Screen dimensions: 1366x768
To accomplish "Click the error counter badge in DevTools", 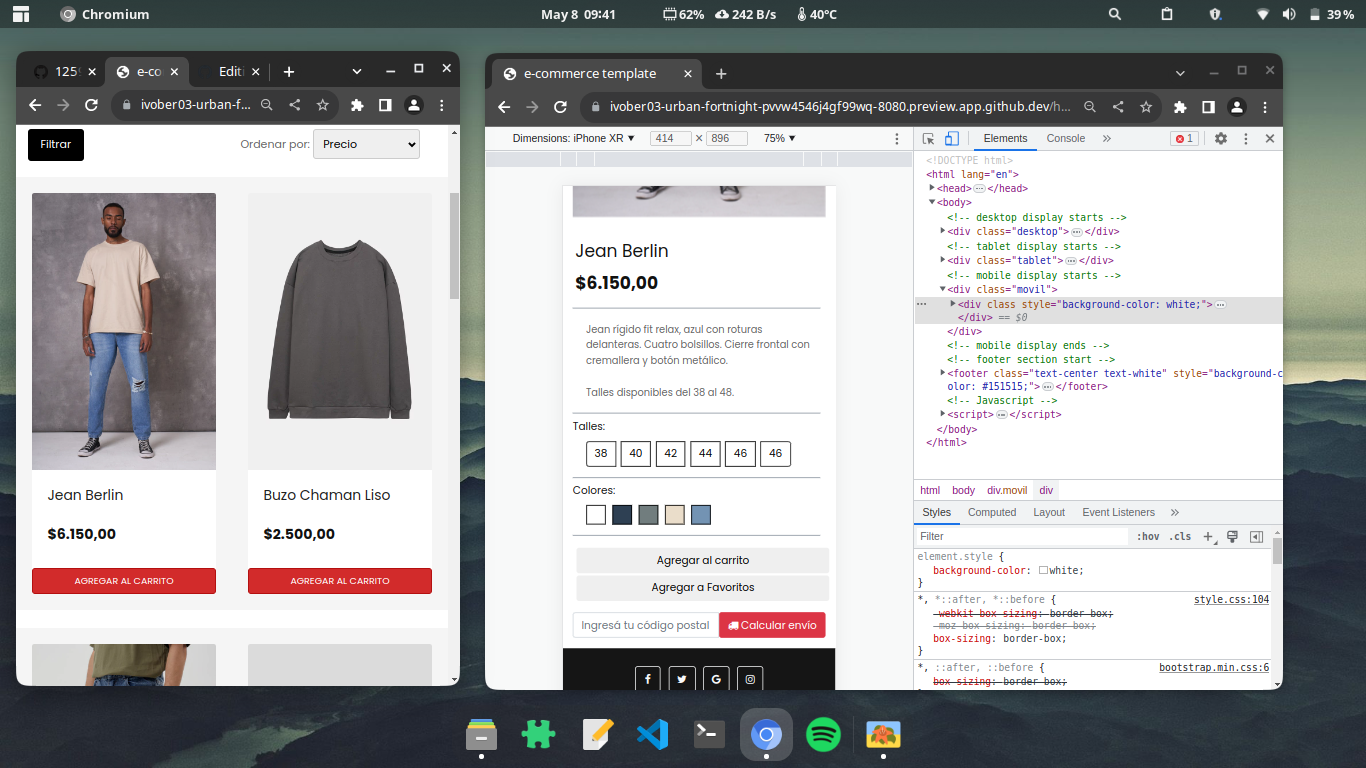I will point(1184,138).
